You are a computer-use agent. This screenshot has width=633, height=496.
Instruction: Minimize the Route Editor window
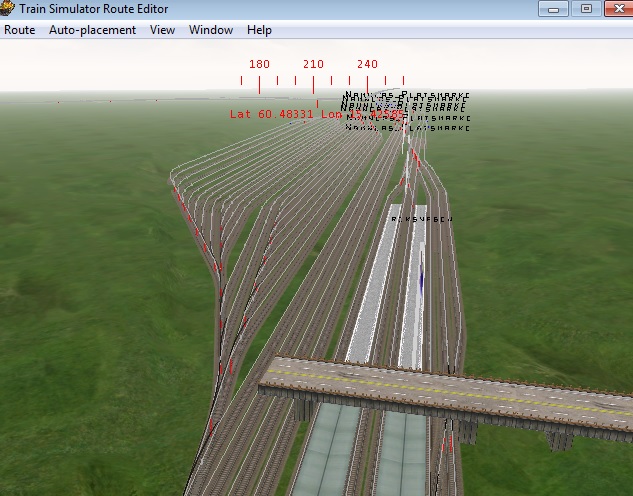click(x=555, y=9)
